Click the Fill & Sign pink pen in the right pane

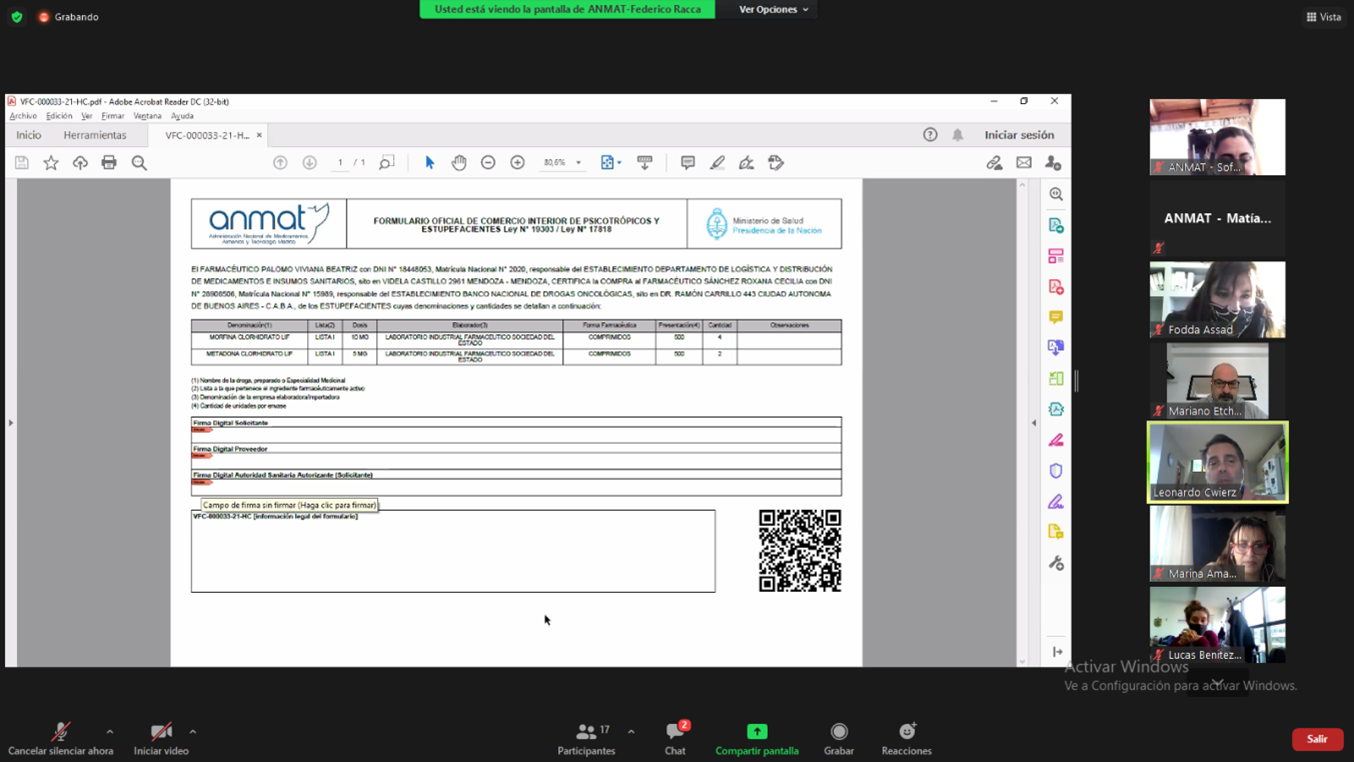pyautogui.click(x=1056, y=440)
